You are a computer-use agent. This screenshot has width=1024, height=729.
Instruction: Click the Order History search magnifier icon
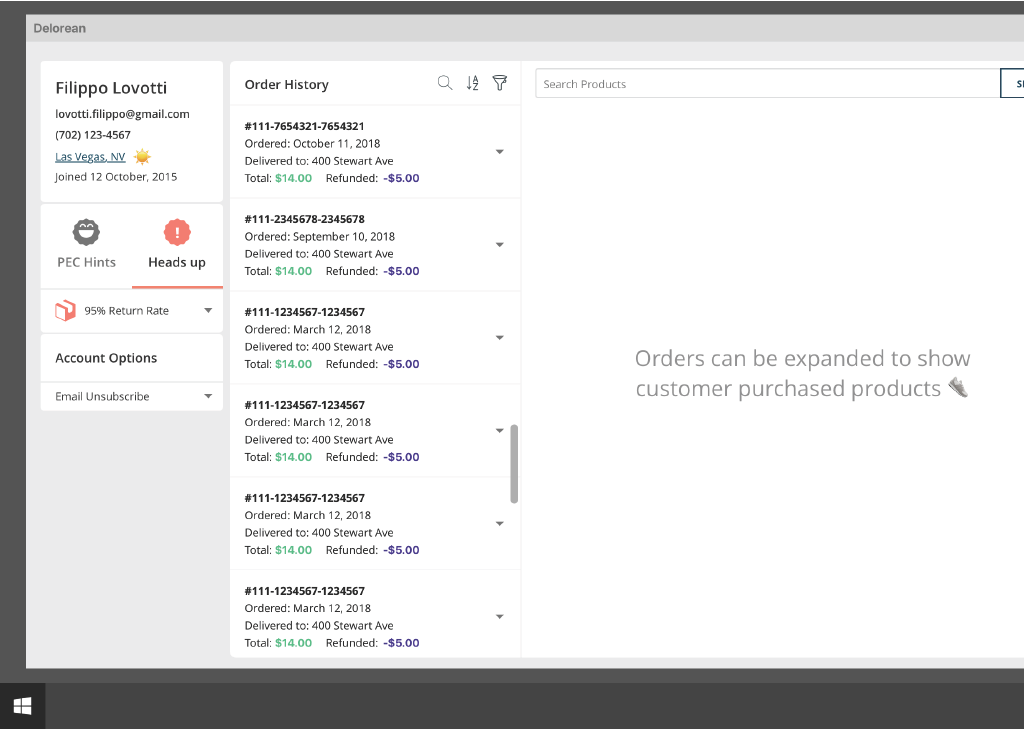[445, 83]
